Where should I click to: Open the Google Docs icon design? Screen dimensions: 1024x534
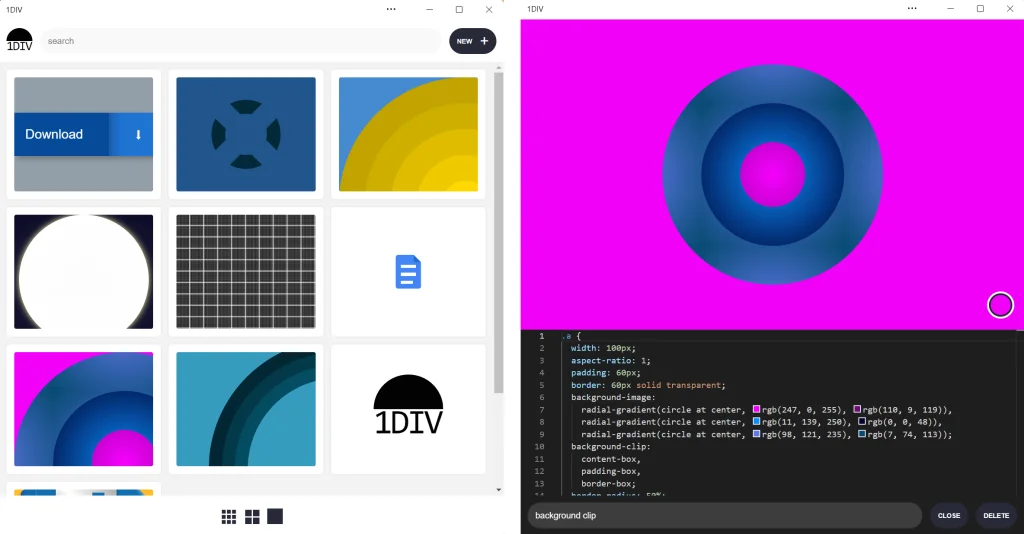coord(408,272)
